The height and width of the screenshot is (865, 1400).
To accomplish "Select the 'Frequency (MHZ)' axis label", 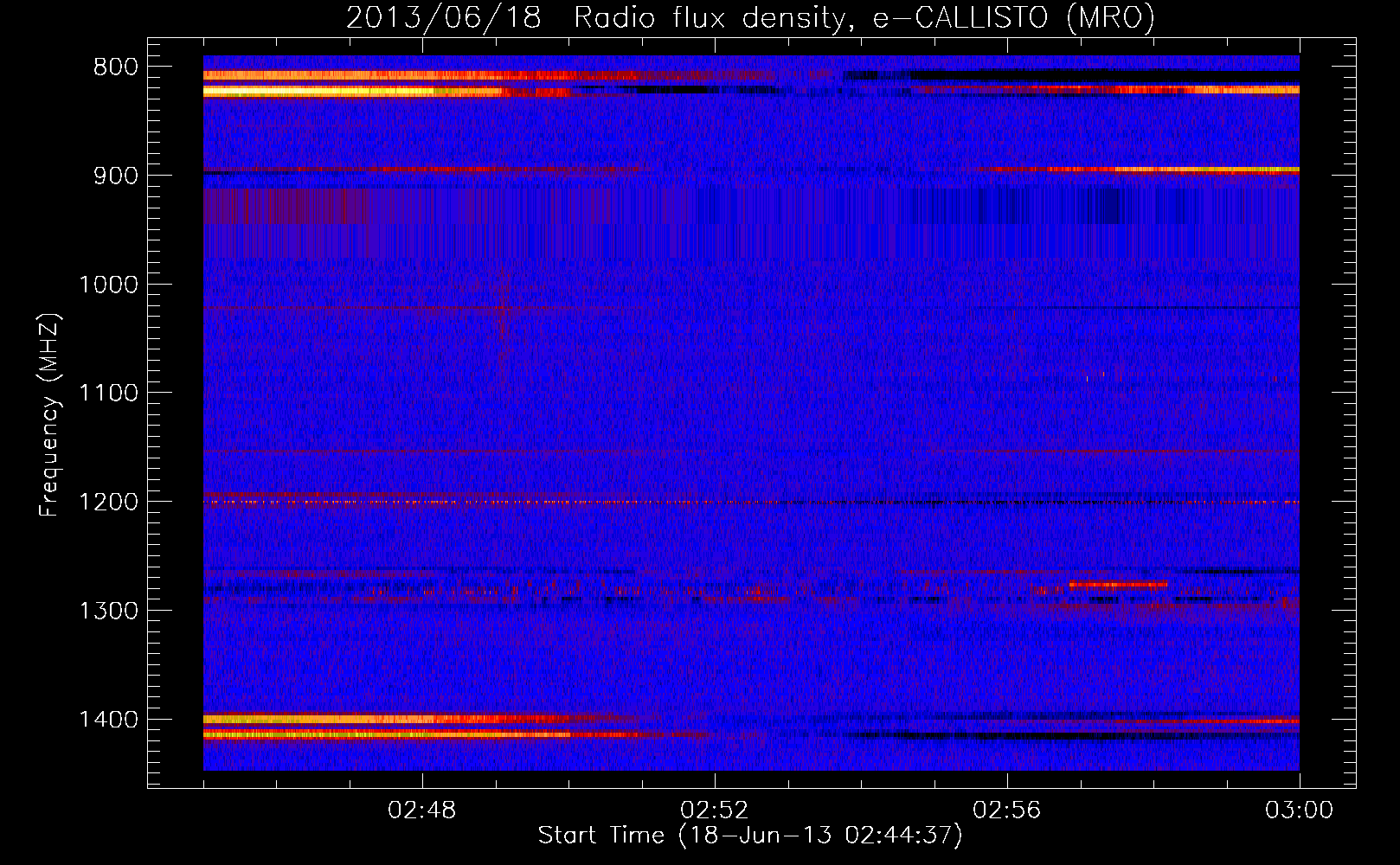I will click(x=50, y=415).
